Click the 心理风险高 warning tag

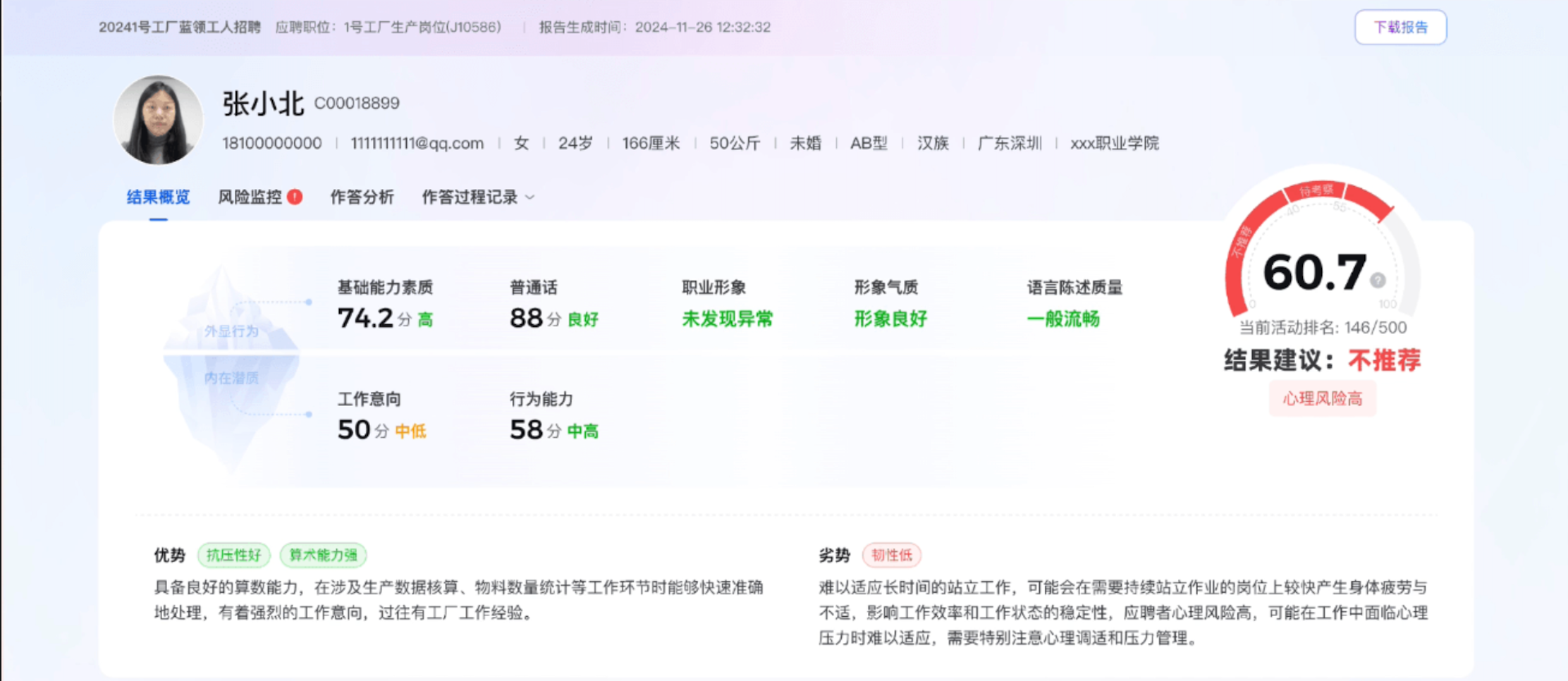[x=1322, y=398]
